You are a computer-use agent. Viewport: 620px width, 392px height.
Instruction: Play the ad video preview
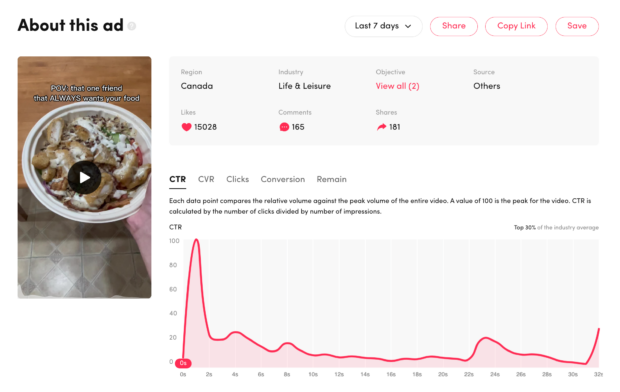[x=84, y=177]
